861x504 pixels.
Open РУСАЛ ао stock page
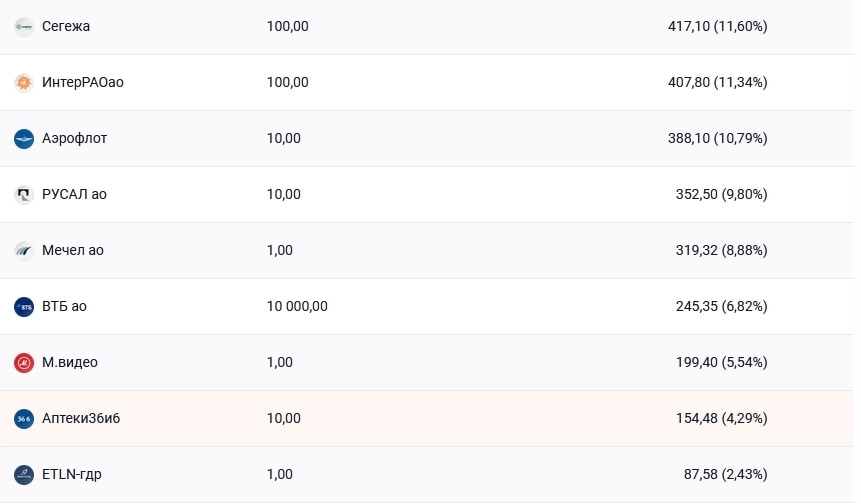click(x=74, y=194)
